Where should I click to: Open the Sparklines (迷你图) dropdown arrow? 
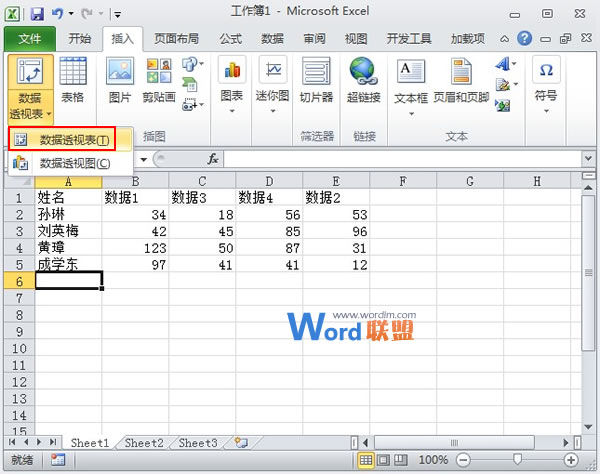[x=273, y=111]
